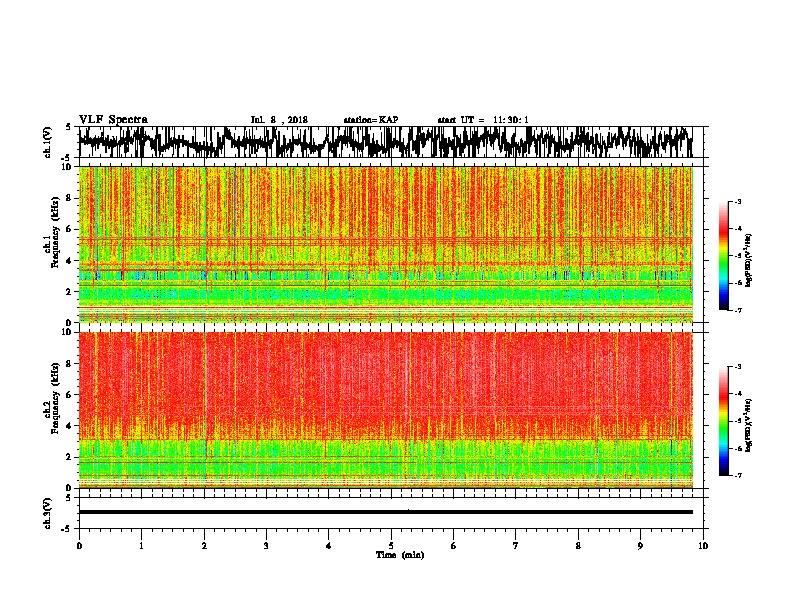
Task: Click the "VLF Spectra" plot title
Action: (113, 120)
